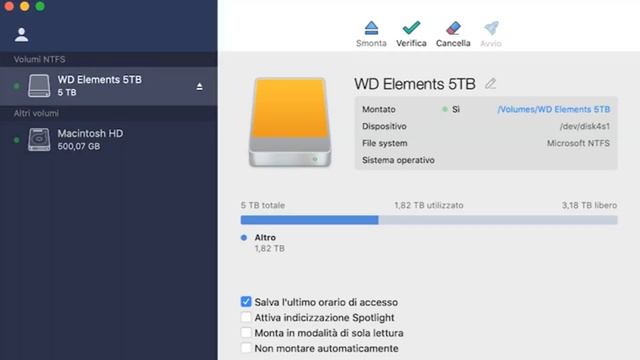The image size is (640, 360).
Task: Click the Smonta eject toolbar icon
Action: coord(371,28)
